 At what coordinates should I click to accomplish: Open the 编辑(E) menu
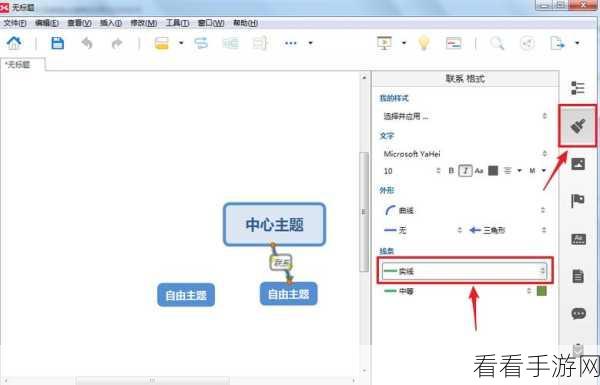pyautogui.click(x=47, y=23)
